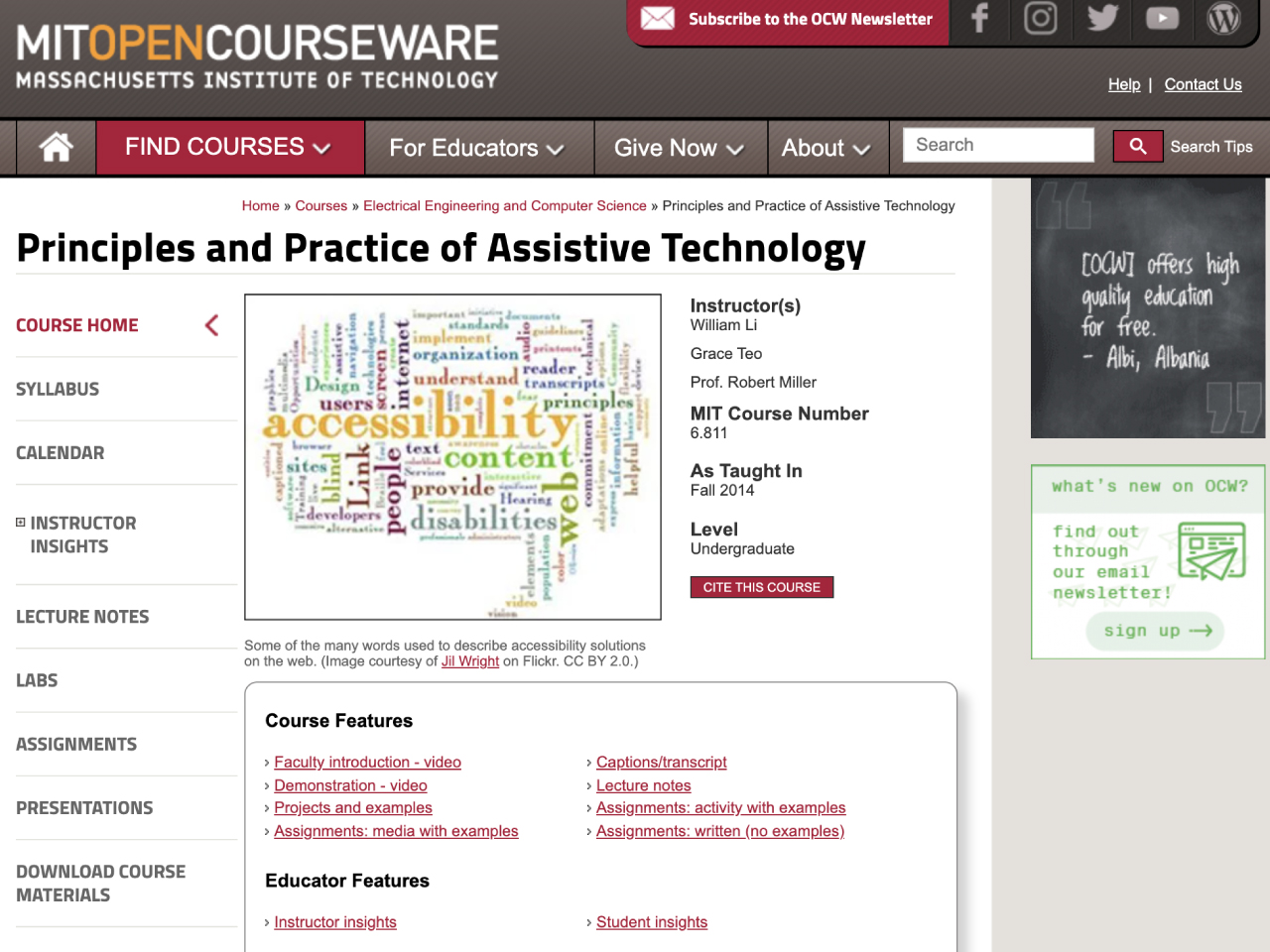The image size is (1270, 952).
Task: Open Assignments: activity with examples link
Action: 721,808
